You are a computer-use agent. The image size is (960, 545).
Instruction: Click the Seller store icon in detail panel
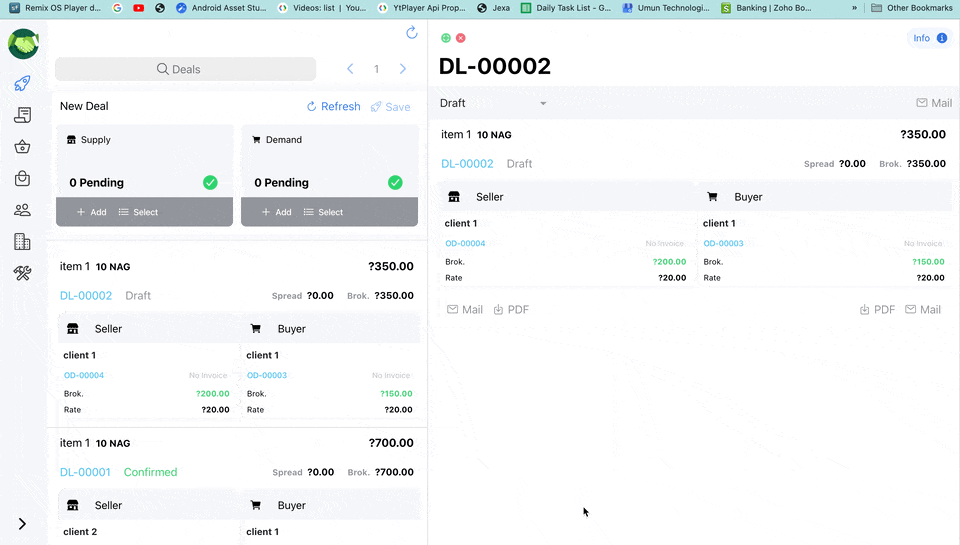tap(454, 197)
